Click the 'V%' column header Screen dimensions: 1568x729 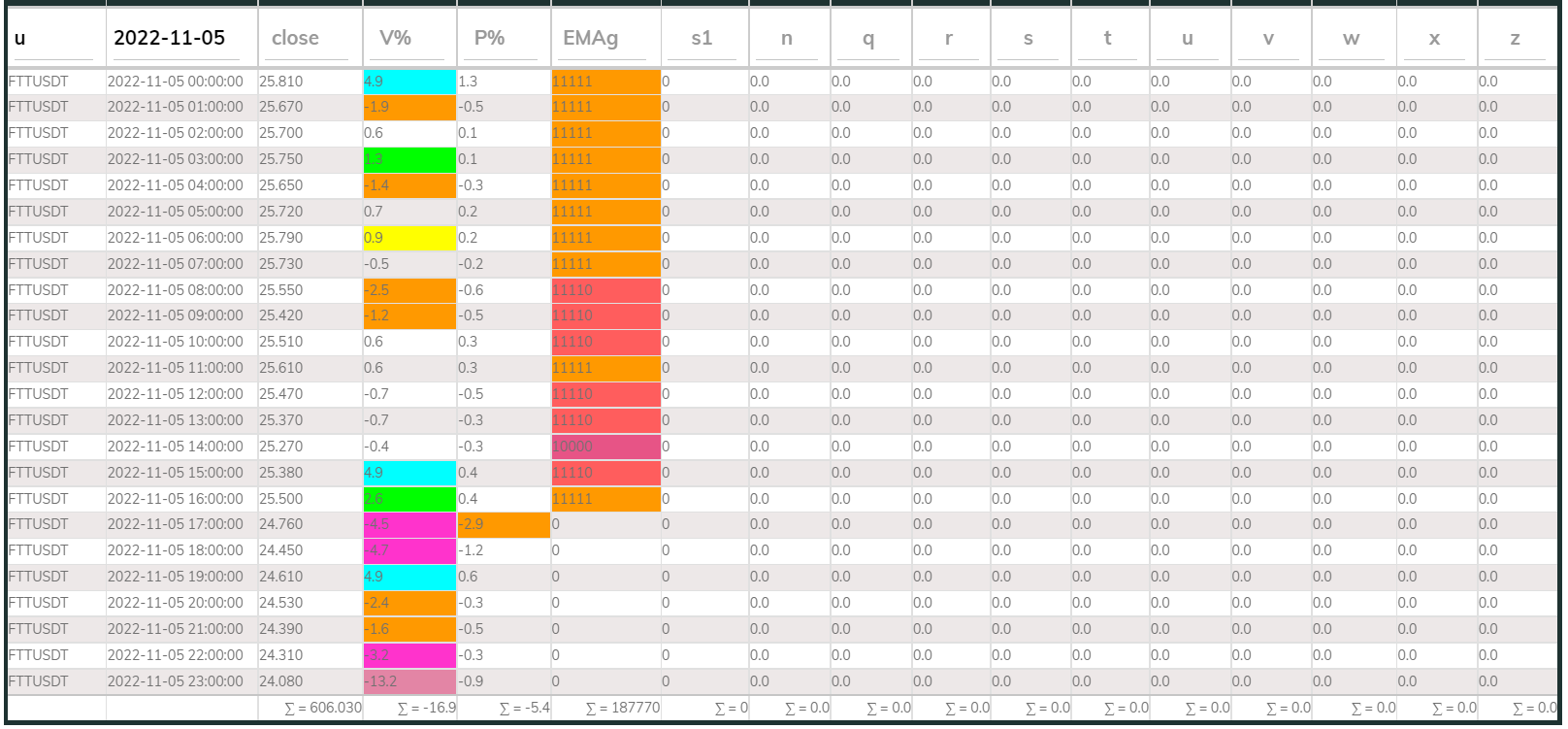(395, 38)
